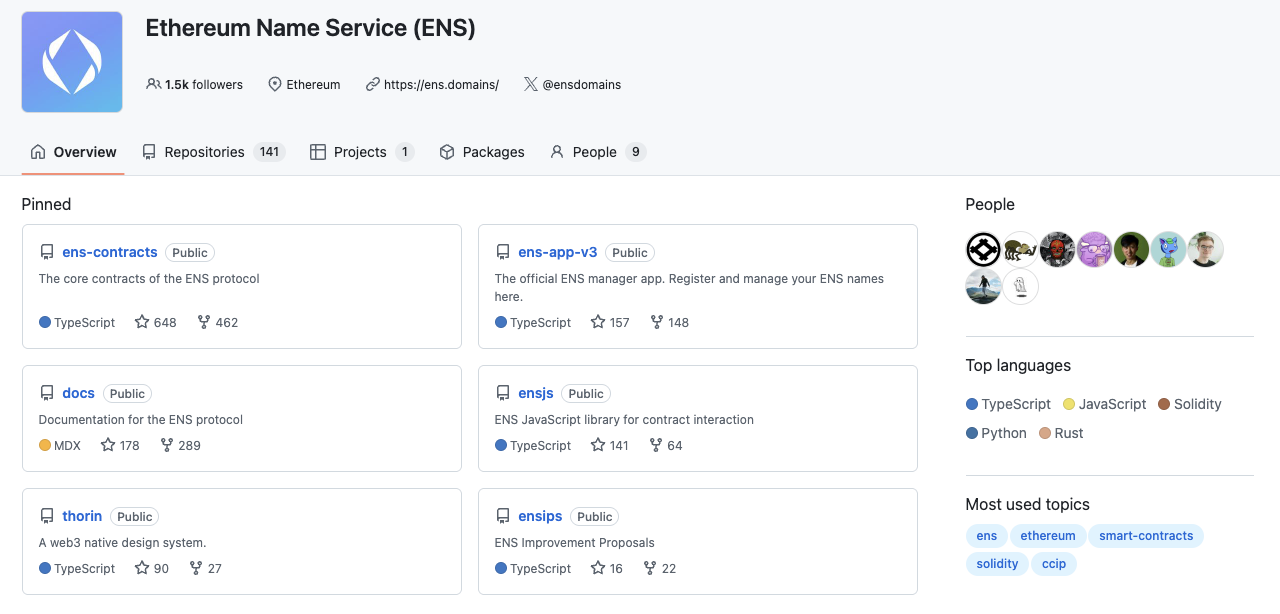1280x614 pixels.
Task: Open the @ensdomains X profile link
Action: [582, 85]
